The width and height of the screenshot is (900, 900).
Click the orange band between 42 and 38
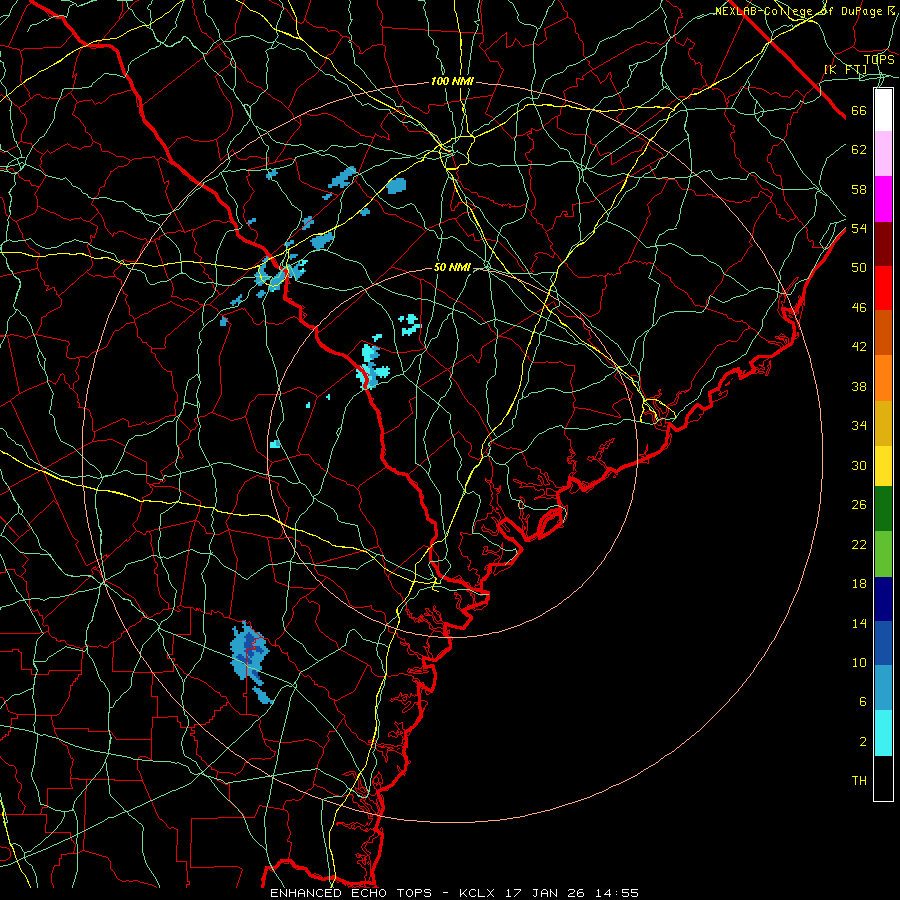click(x=883, y=378)
